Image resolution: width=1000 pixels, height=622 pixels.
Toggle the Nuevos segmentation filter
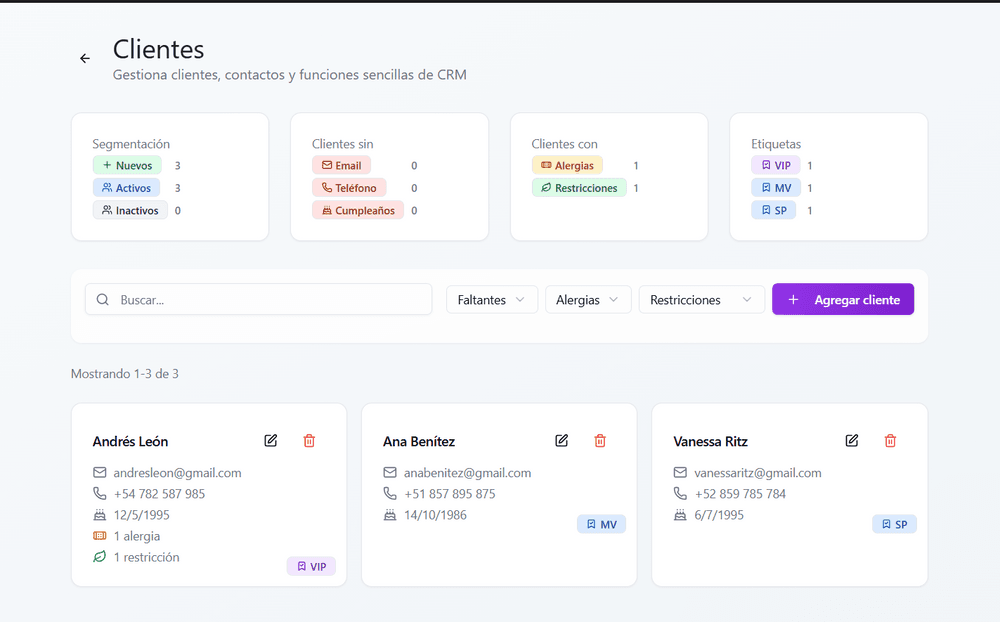tap(127, 166)
